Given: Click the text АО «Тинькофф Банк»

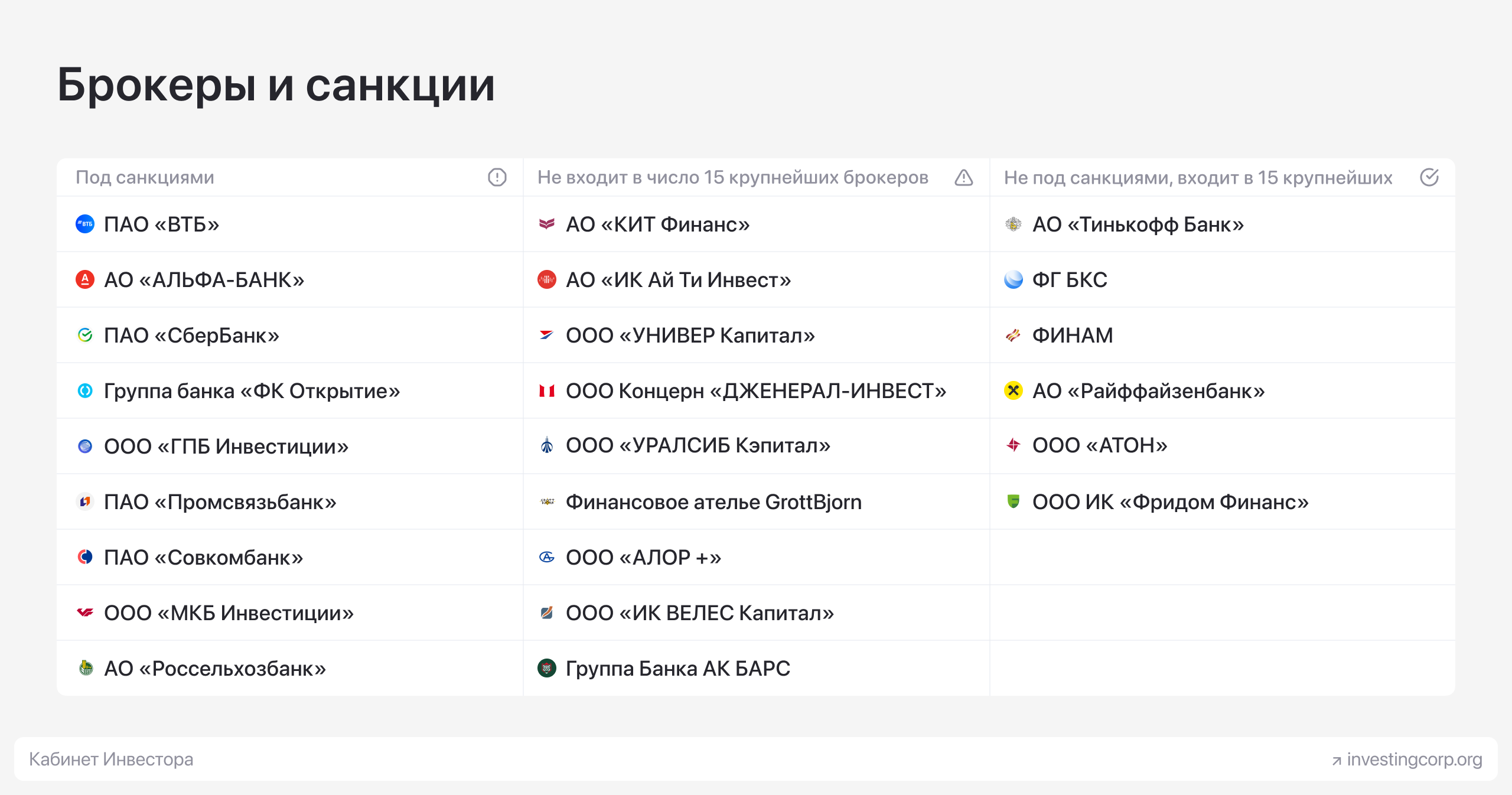Looking at the screenshot, I should point(1138,224).
